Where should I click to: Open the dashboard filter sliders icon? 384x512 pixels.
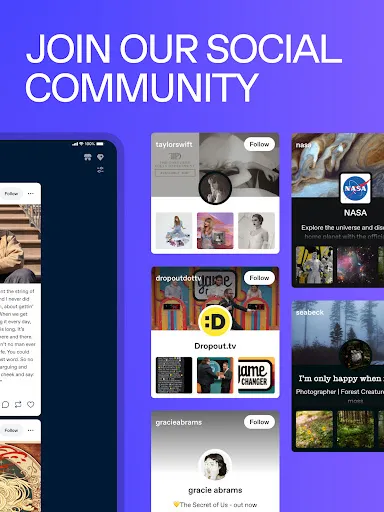(100, 170)
